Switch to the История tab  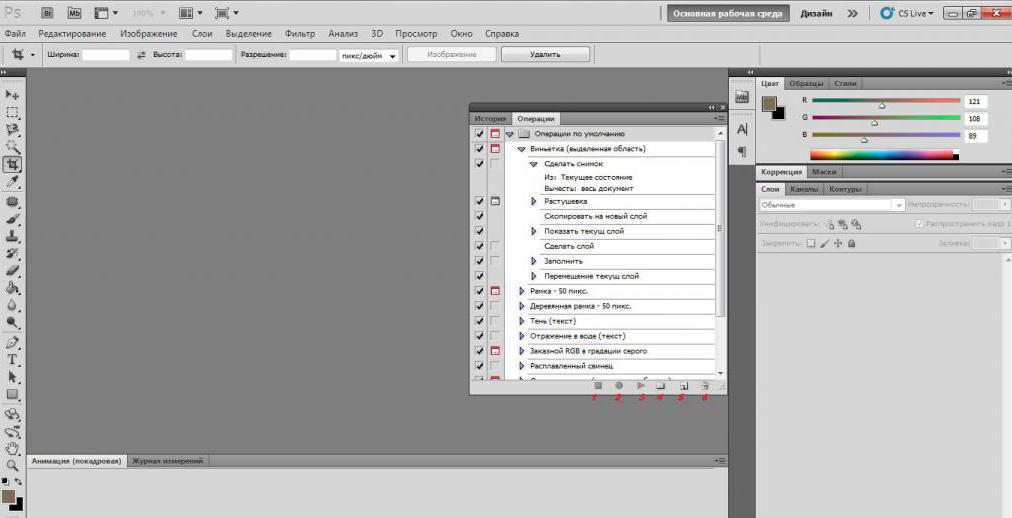pyautogui.click(x=489, y=119)
